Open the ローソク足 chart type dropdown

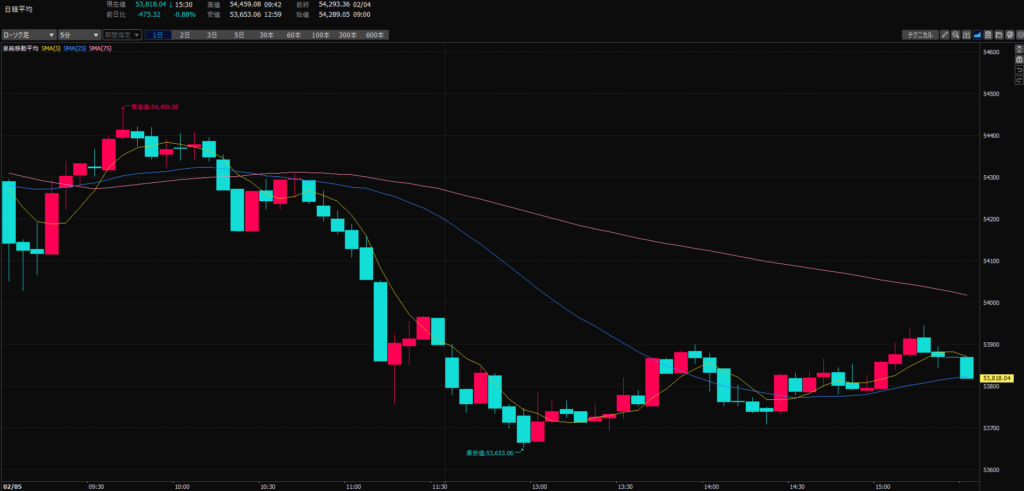pos(26,34)
